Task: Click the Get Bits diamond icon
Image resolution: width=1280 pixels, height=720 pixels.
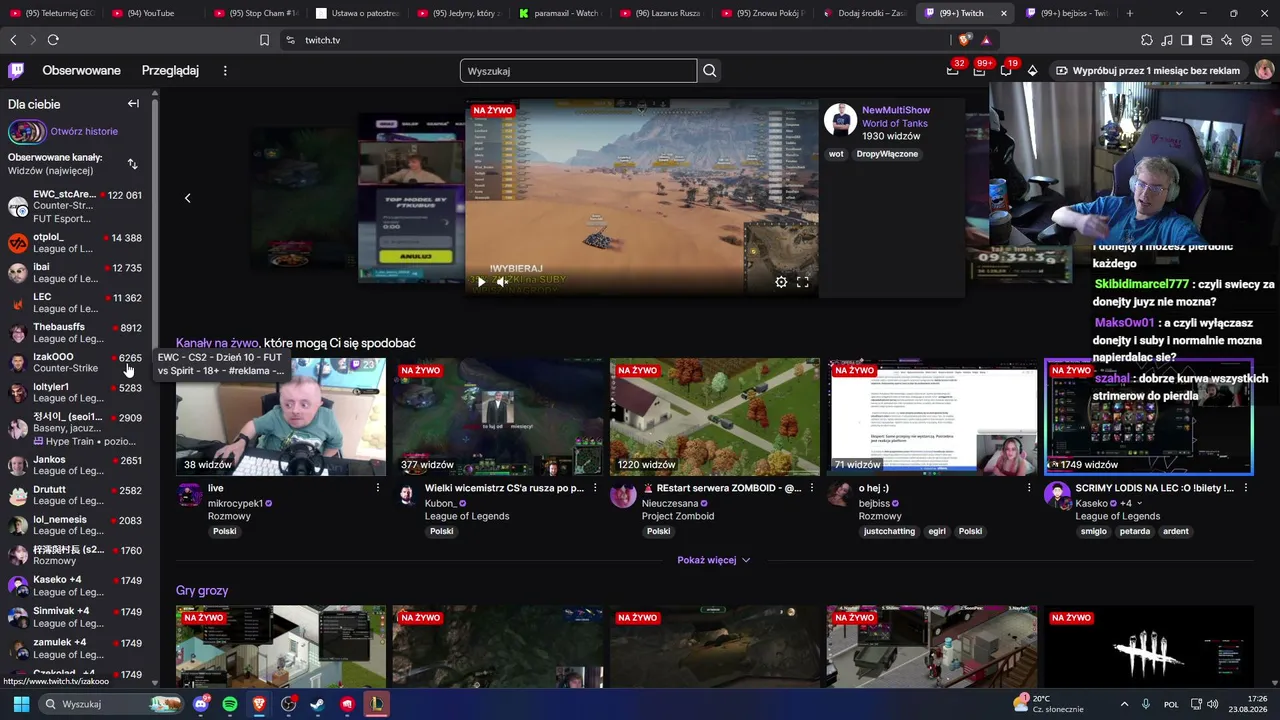Action: coord(1033,71)
